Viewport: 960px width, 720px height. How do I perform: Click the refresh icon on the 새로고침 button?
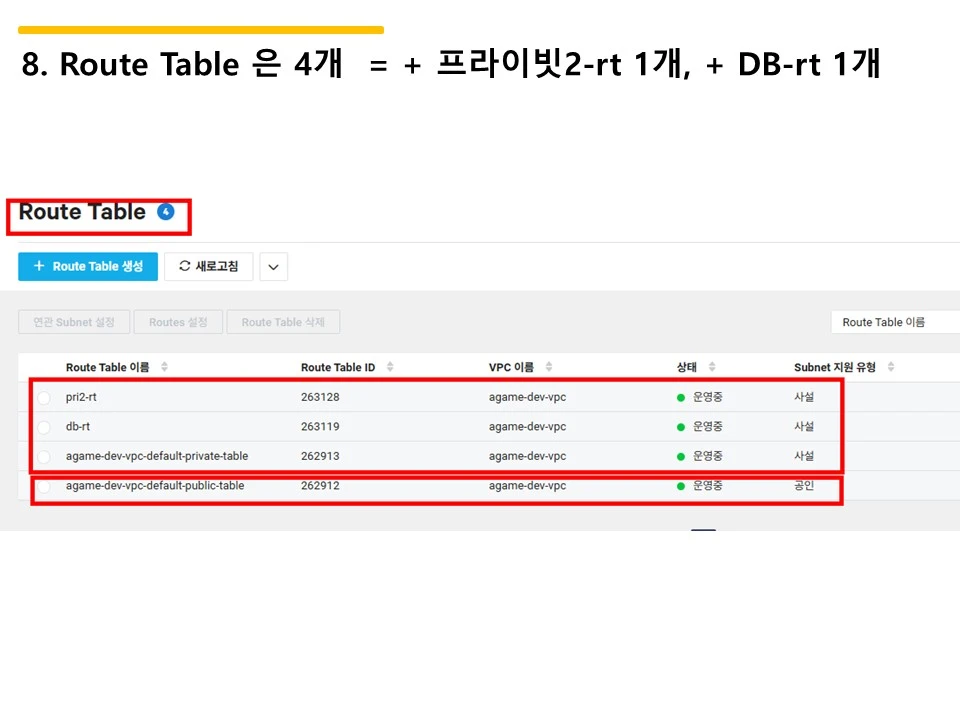(x=181, y=266)
